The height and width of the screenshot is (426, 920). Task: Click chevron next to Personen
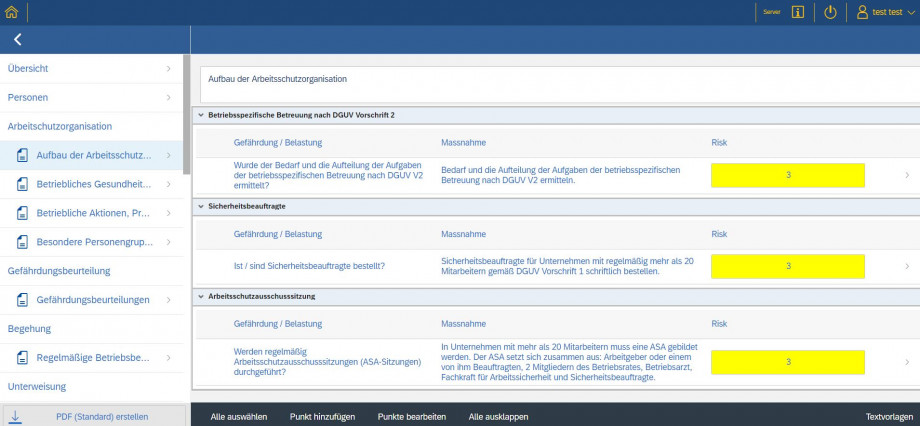point(168,97)
